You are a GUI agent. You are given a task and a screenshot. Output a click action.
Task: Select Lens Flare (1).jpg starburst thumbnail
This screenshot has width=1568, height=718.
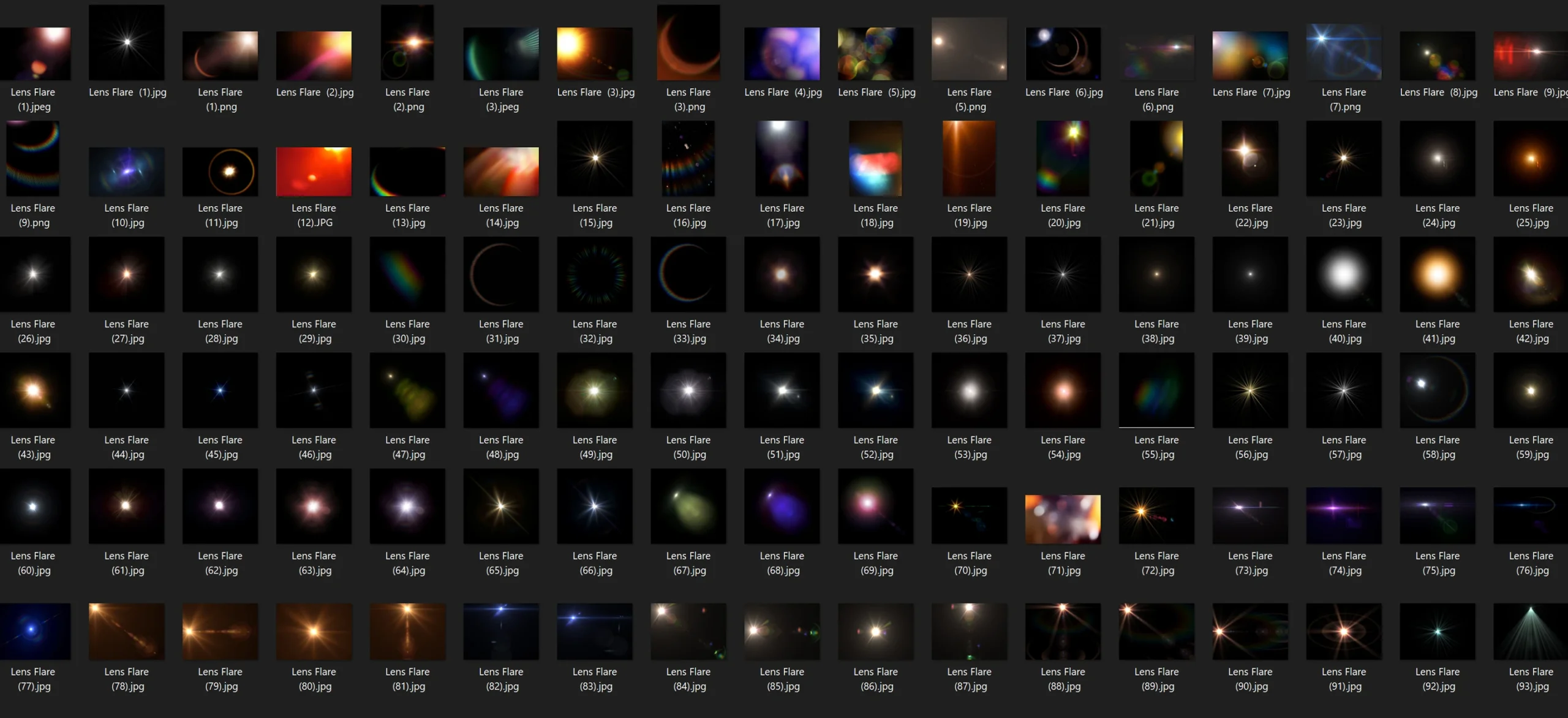[x=126, y=42]
